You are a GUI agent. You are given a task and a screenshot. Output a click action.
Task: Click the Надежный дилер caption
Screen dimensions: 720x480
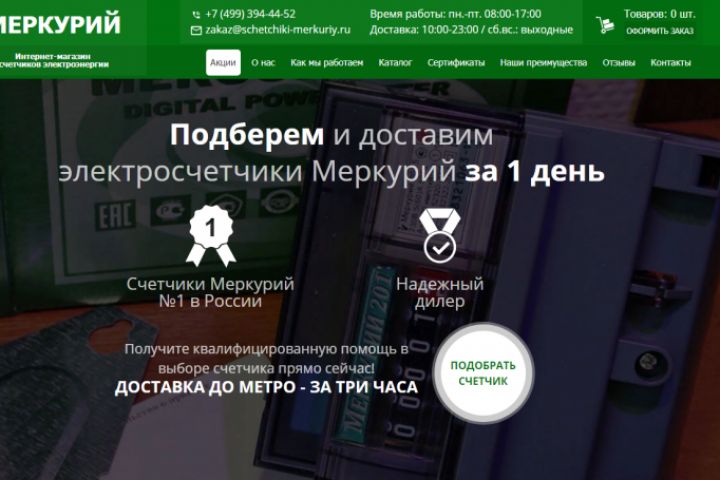tap(440, 292)
